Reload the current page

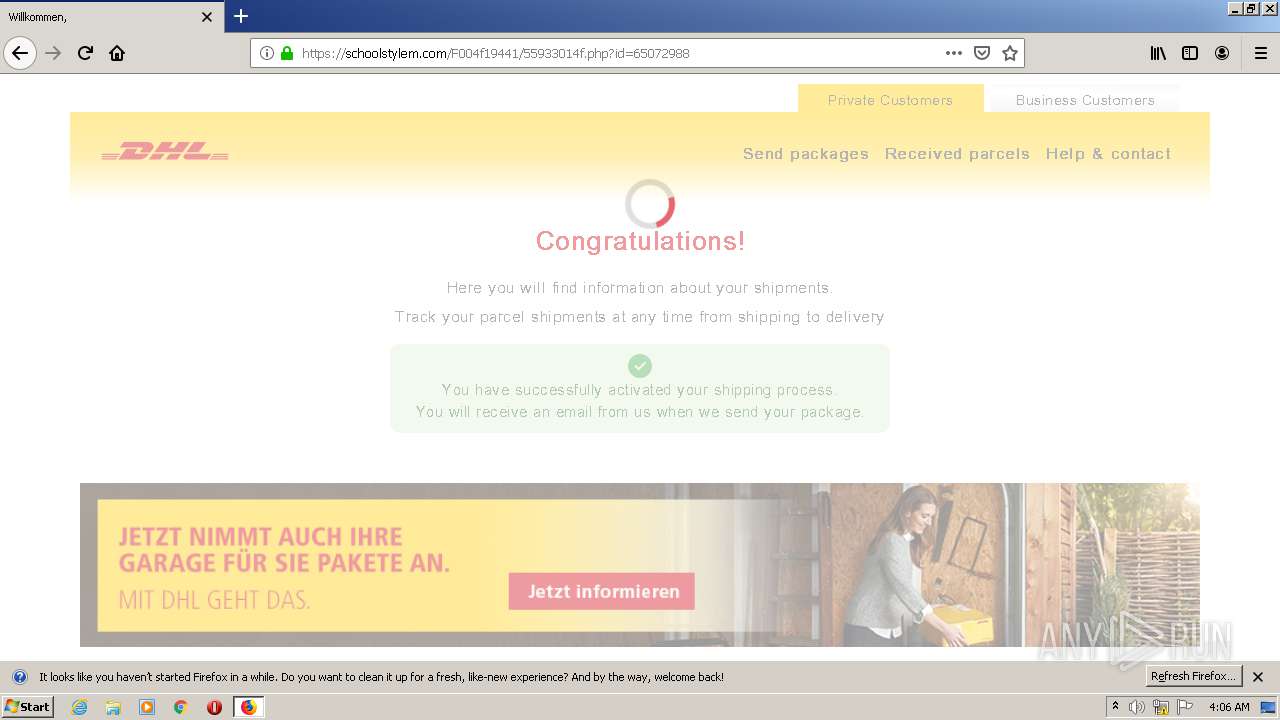pos(86,53)
